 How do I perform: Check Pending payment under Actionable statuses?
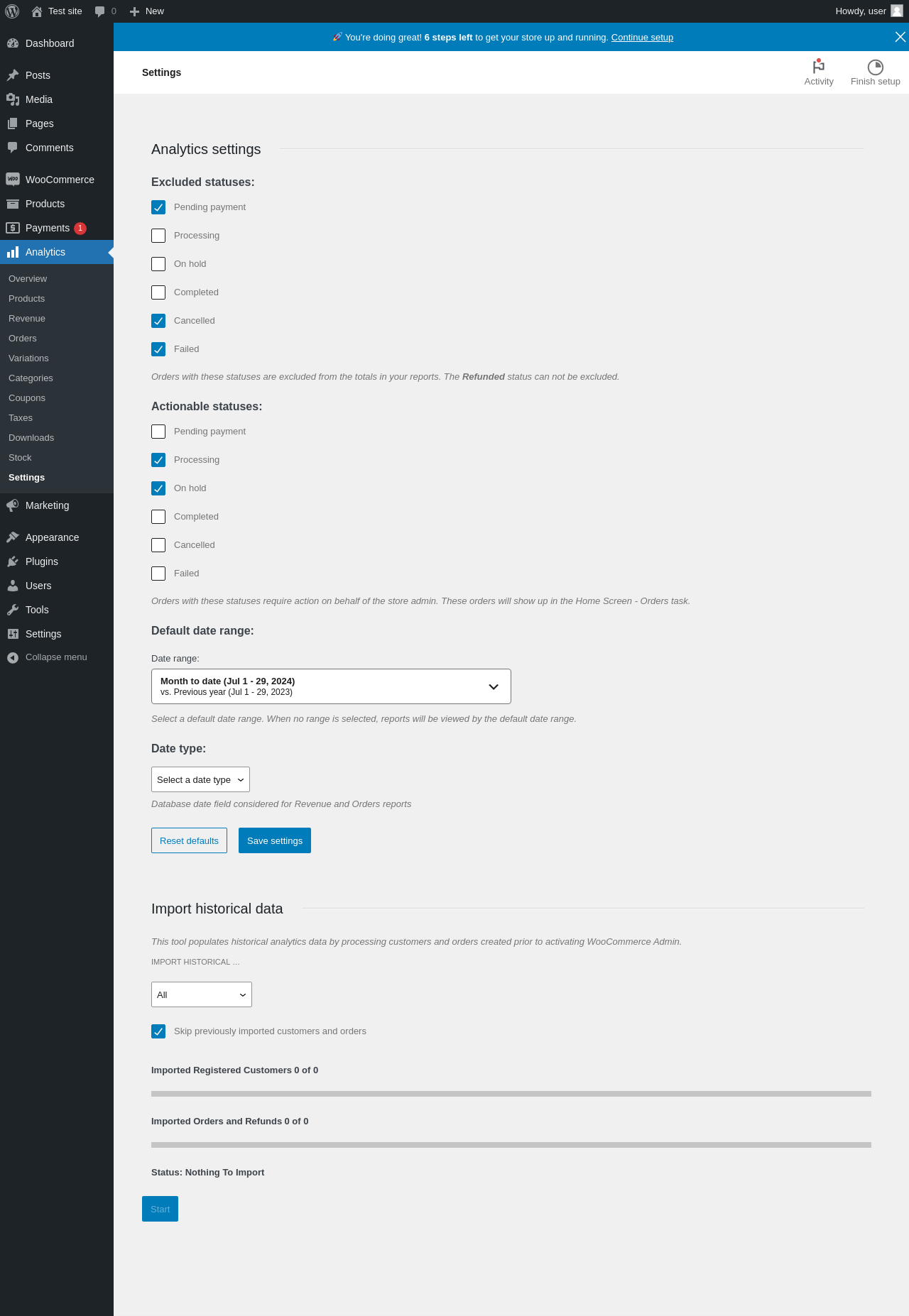coord(158,432)
